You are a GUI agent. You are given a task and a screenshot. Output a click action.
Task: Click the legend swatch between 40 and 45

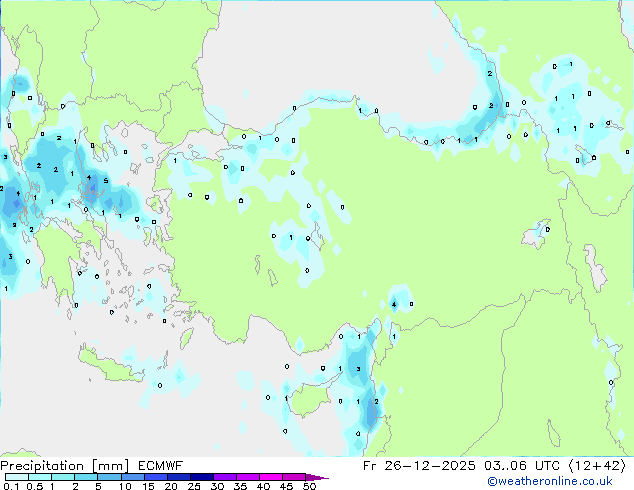click(x=275, y=477)
